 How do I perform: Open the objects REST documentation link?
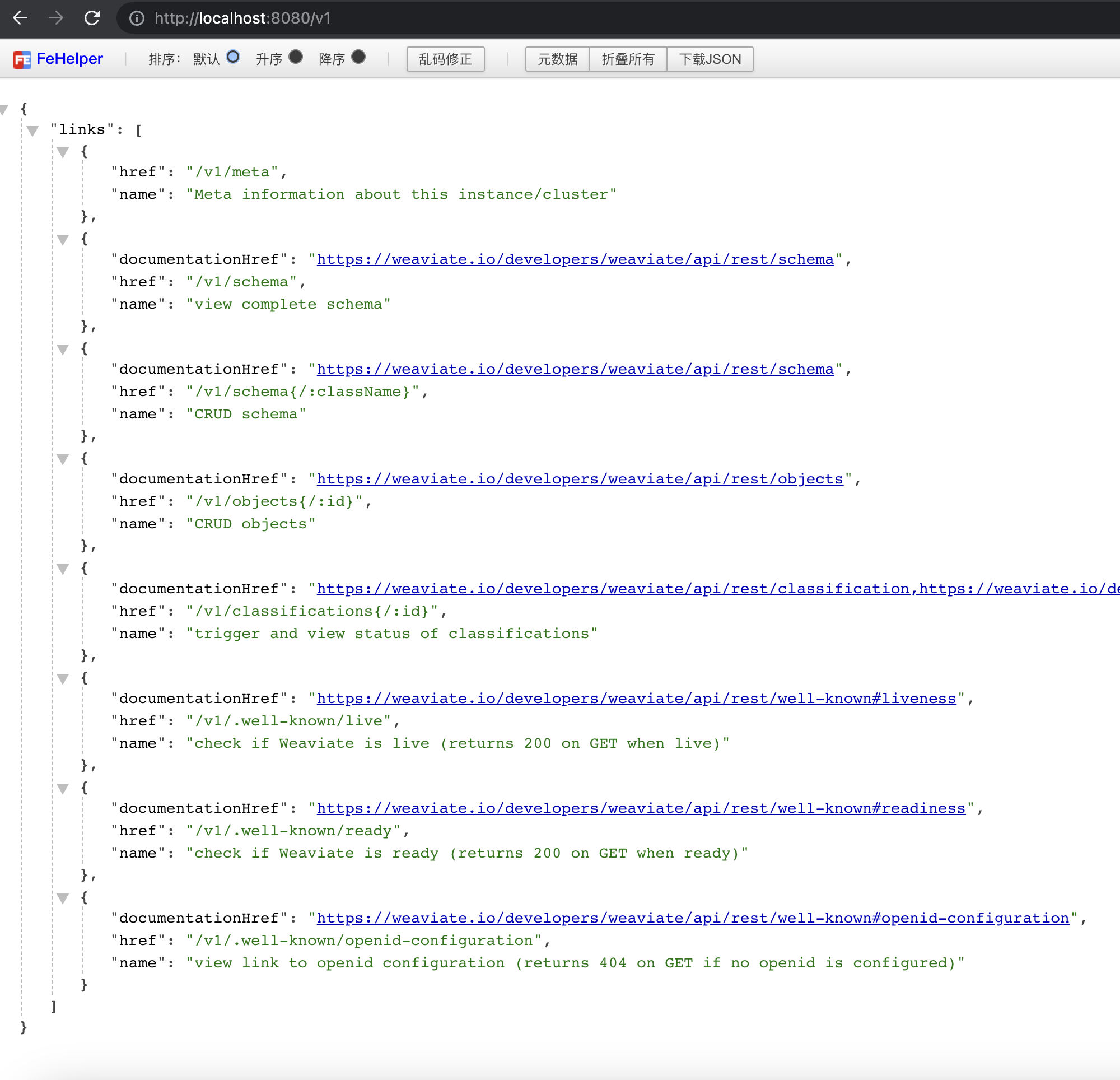[580, 479]
